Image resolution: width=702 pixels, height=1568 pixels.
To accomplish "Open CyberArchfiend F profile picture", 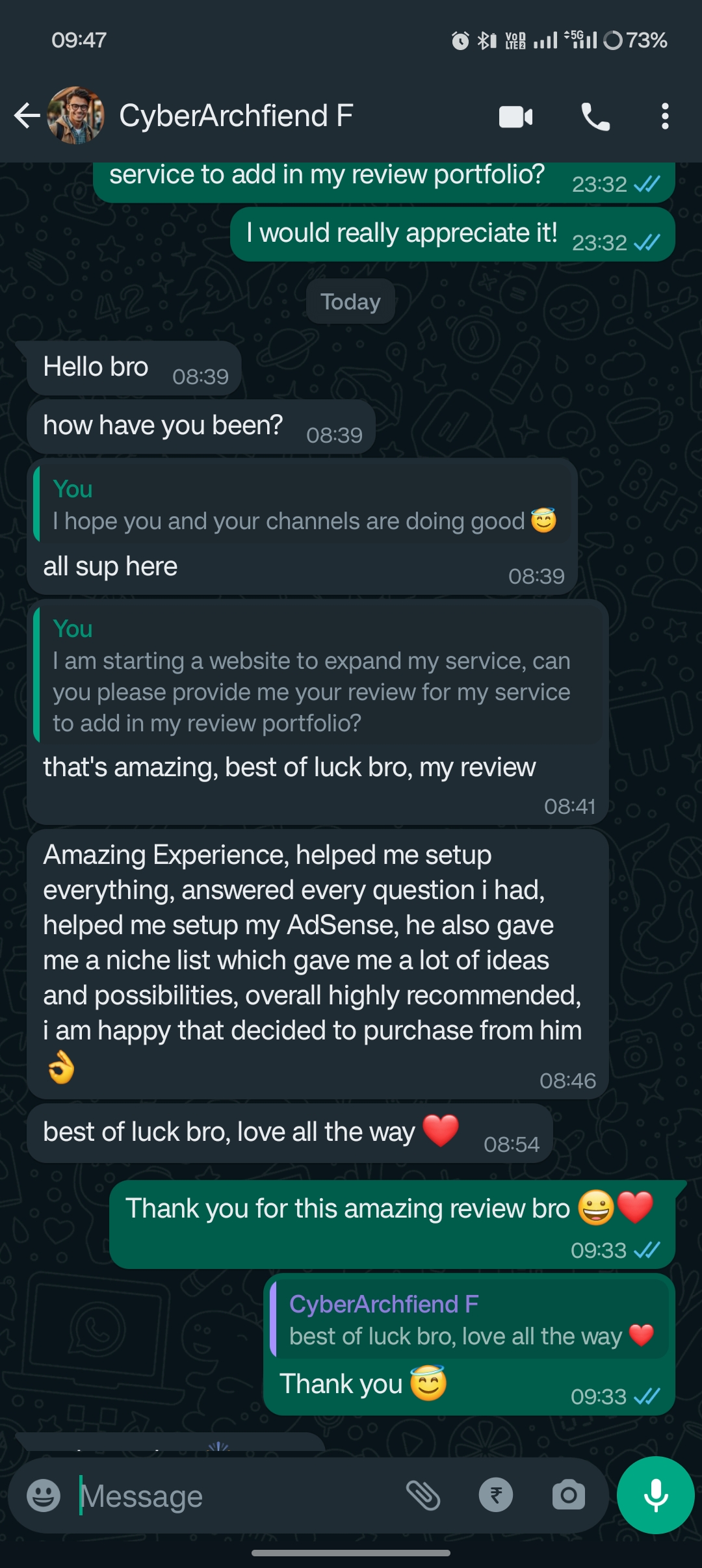I will [75, 116].
